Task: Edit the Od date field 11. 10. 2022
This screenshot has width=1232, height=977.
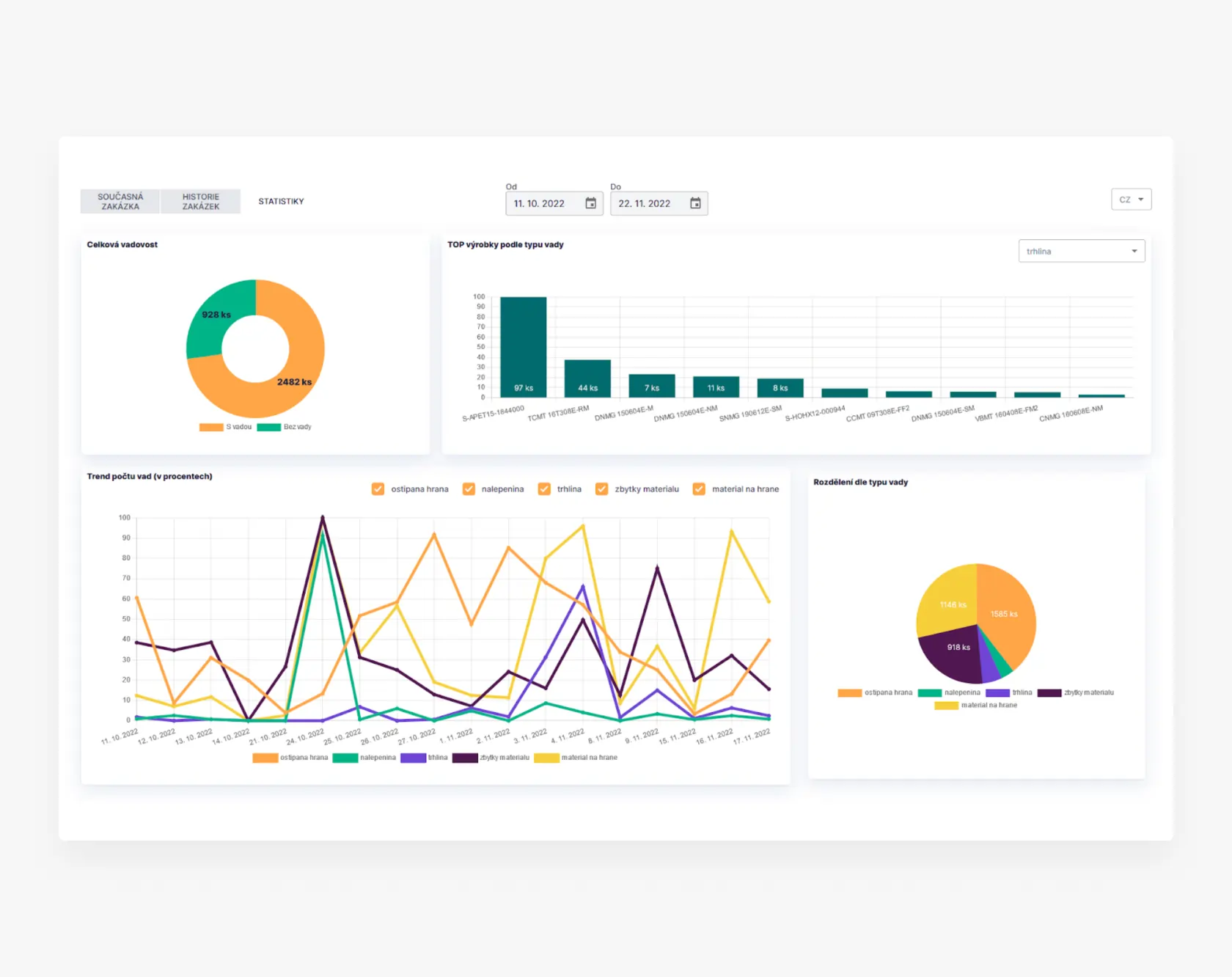Action: tap(554, 203)
